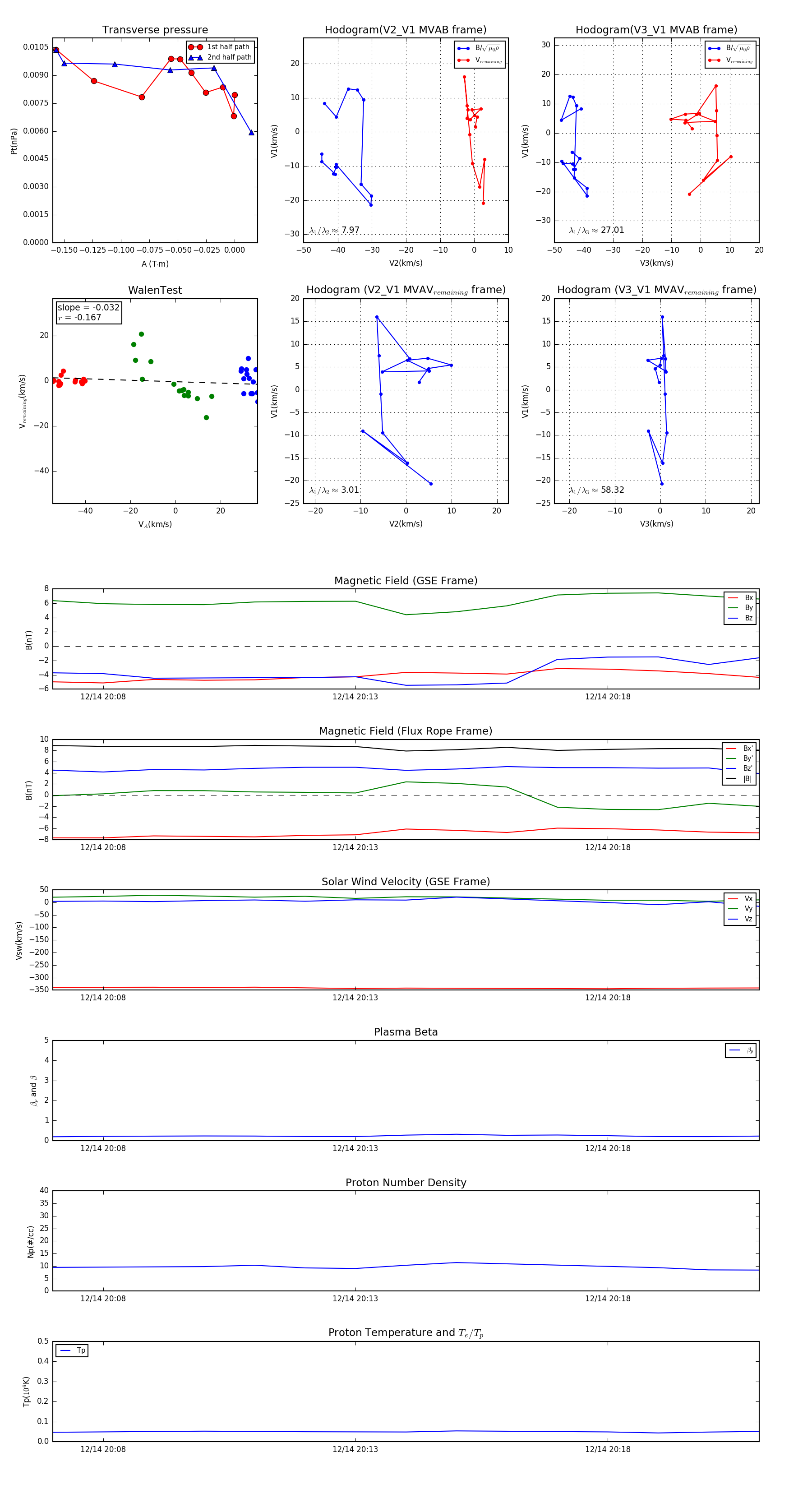Select the βp legend entry in Plasma Beta plot
Screen dimensions: 812x1489
pos(741,1050)
